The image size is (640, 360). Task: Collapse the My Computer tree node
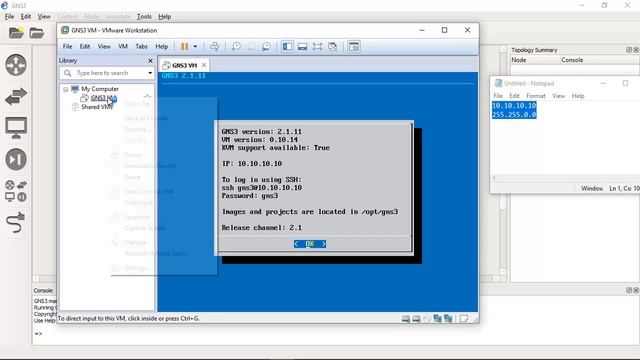[x=65, y=89]
